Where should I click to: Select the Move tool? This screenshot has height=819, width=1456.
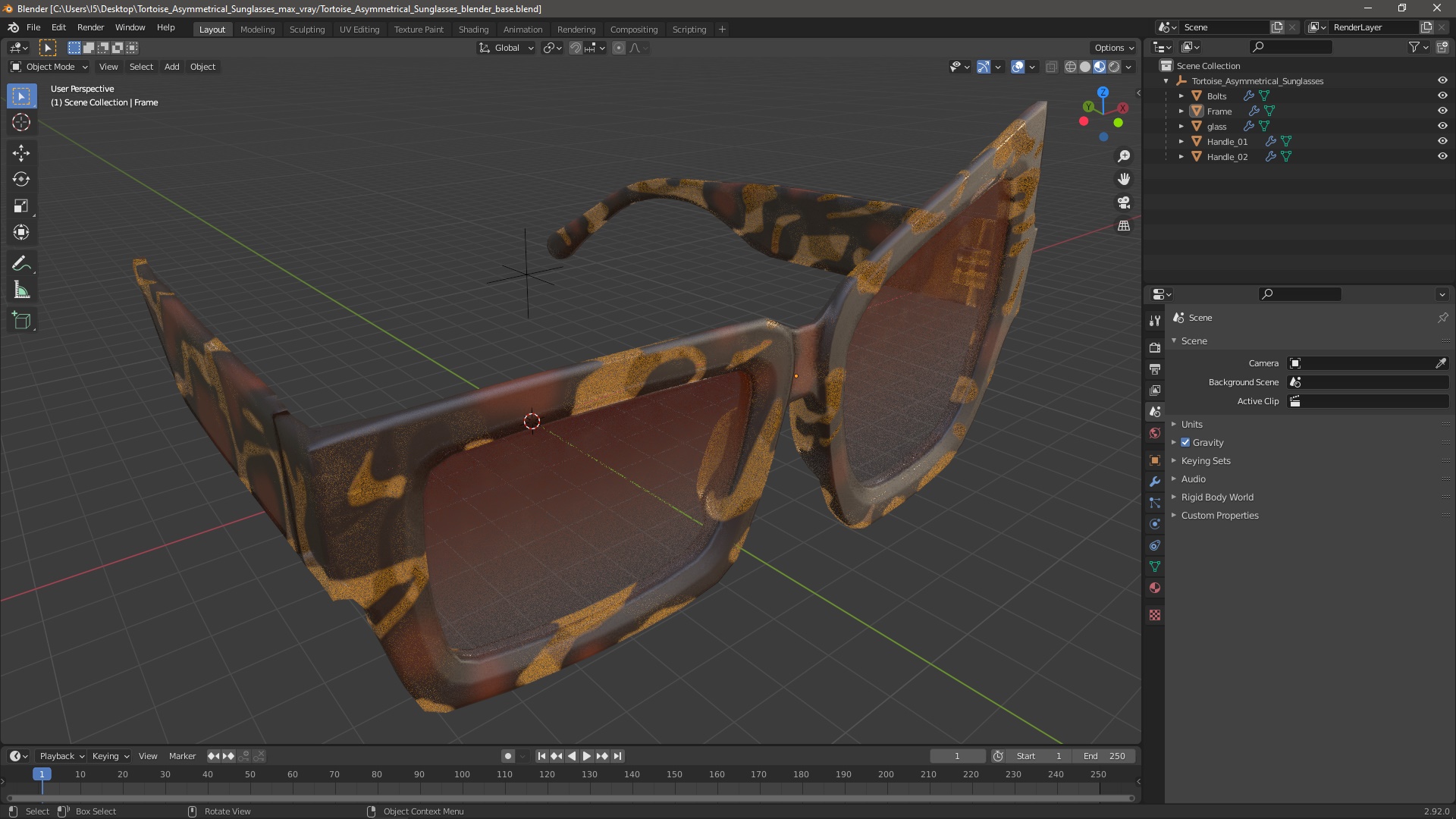click(21, 153)
